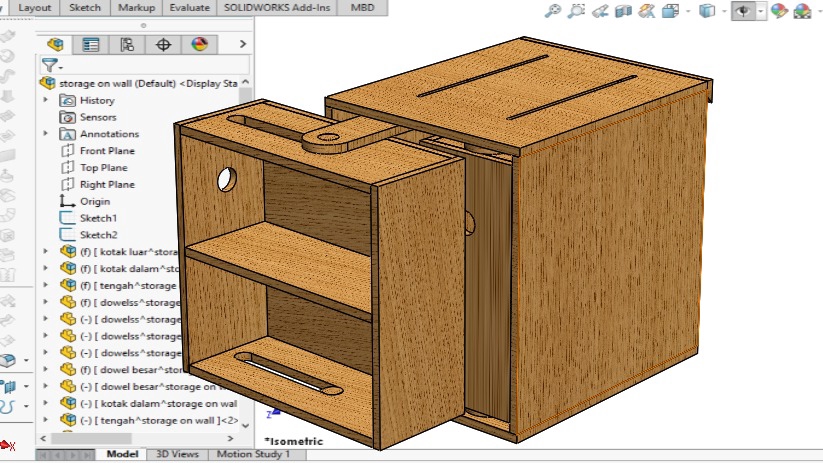This screenshot has height=463, width=823.
Task: Expand the kotak luar component node
Action: point(46,251)
